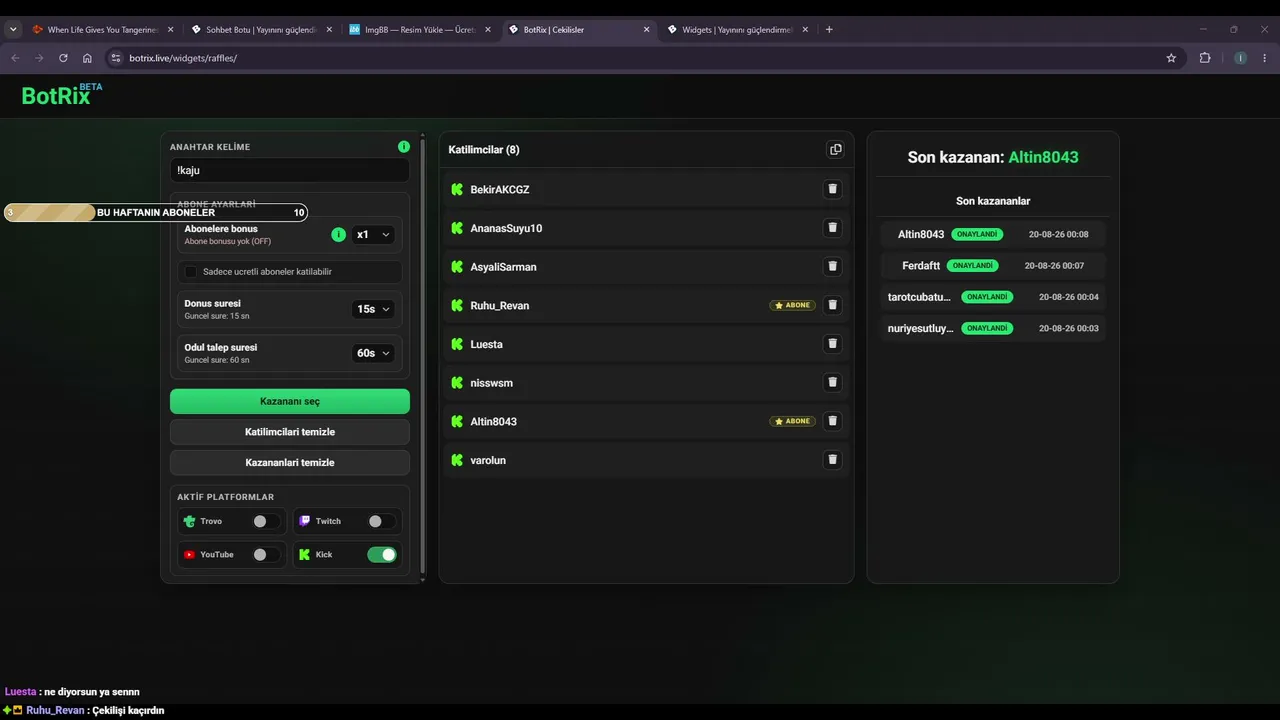1280x720 pixels.
Task: Click the ABONE badge on Altin8043
Action: pyautogui.click(x=792, y=421)
